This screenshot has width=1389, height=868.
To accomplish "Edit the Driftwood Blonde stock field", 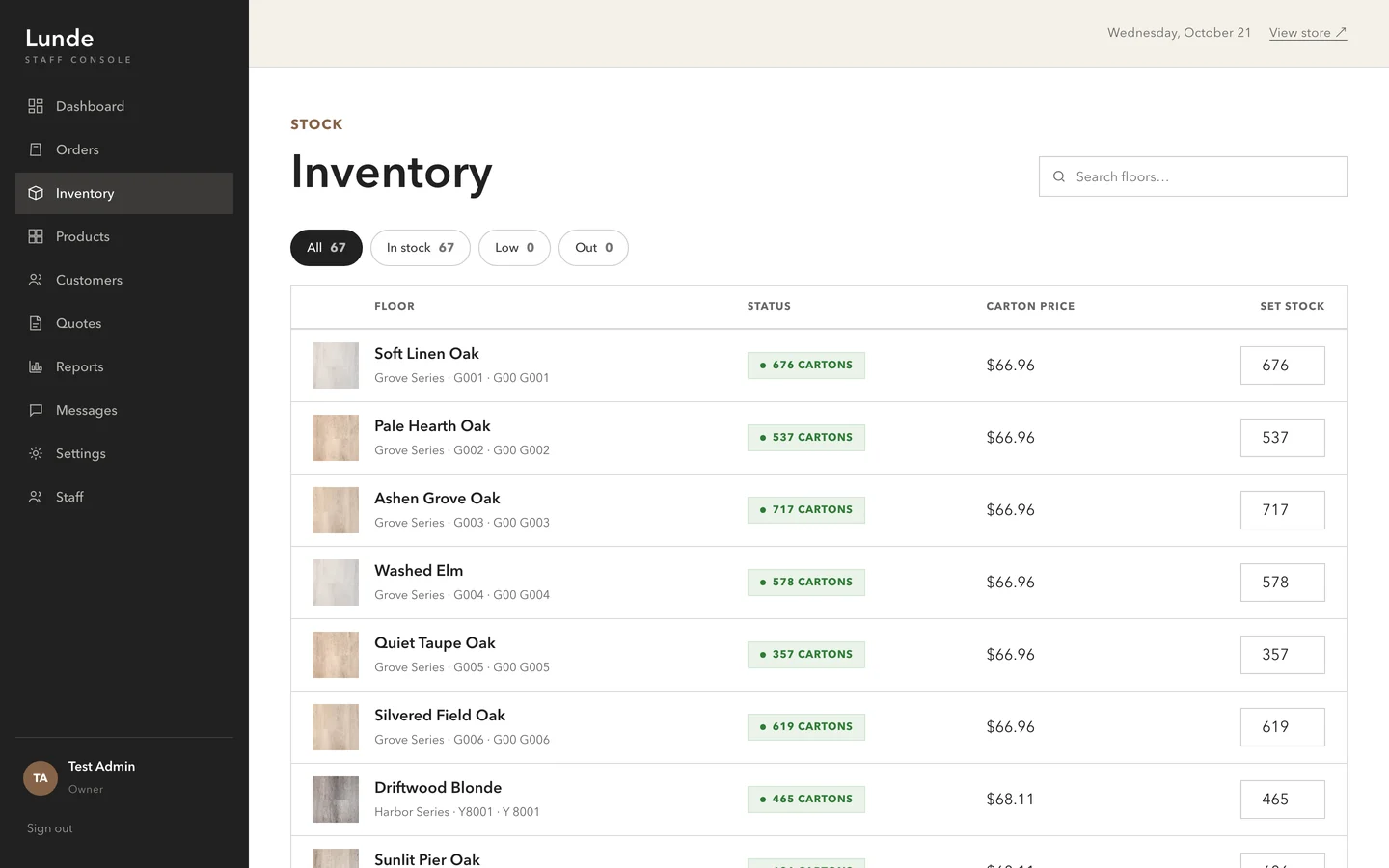I will 1283,800.
